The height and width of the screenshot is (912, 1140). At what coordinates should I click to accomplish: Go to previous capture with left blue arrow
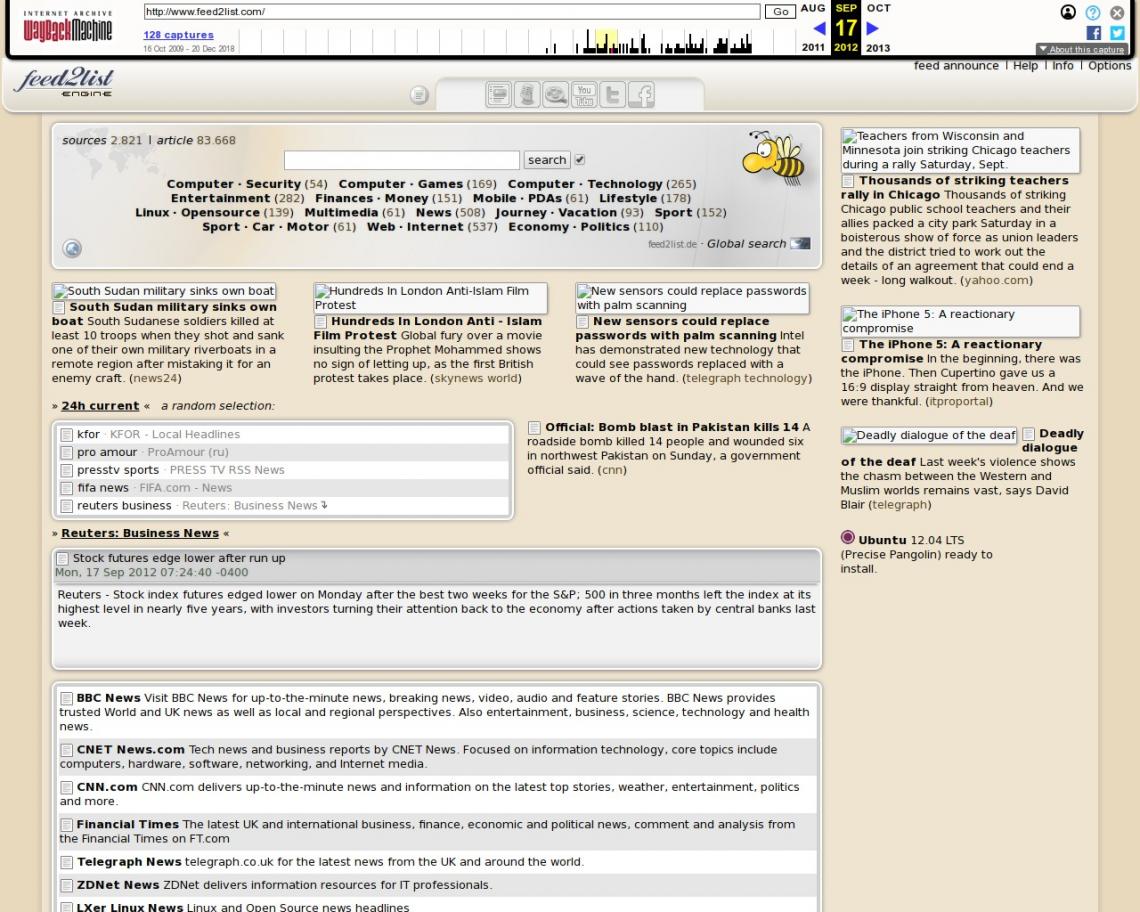pyautogui.click(x=819, y=28)
